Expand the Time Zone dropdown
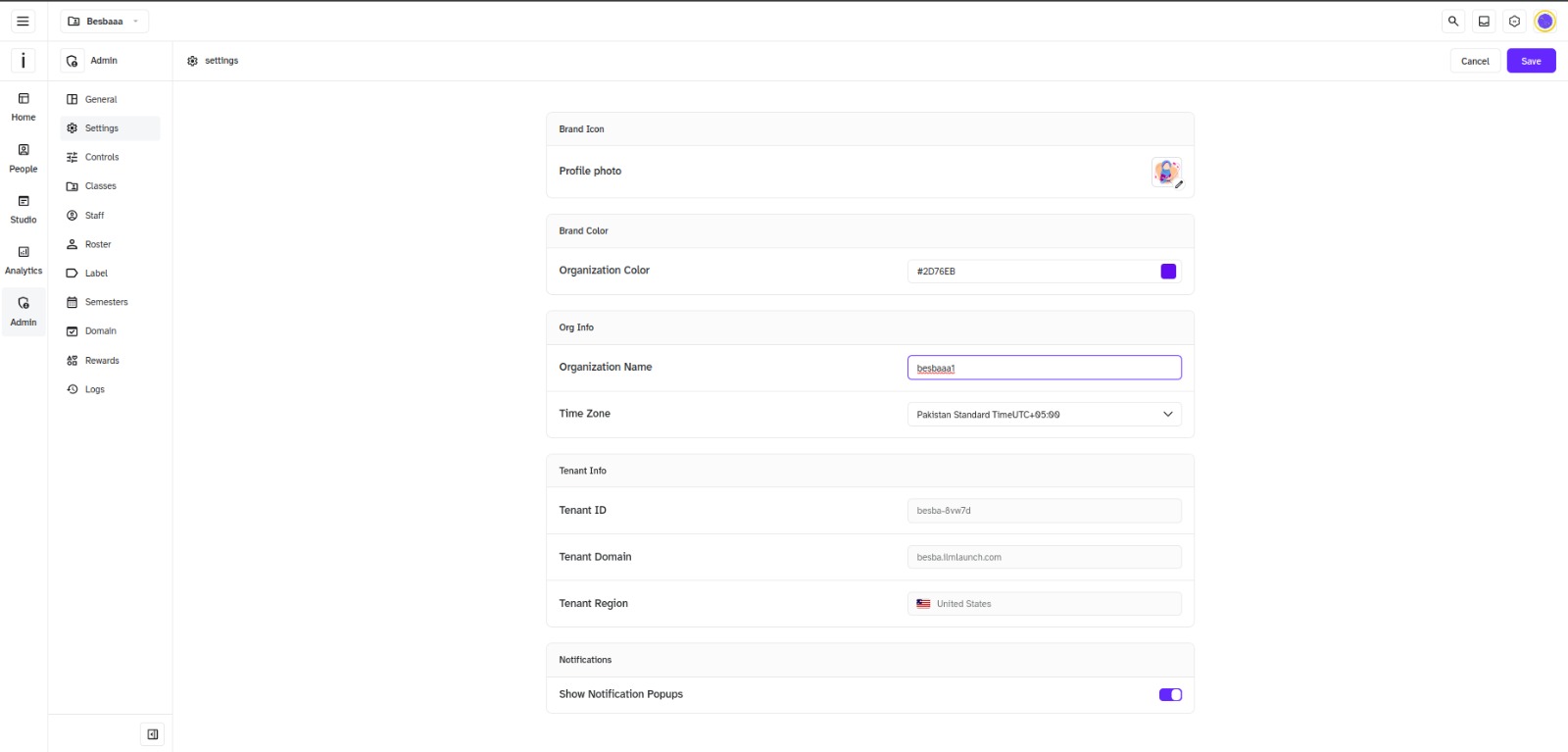 tap(1045, 415)
